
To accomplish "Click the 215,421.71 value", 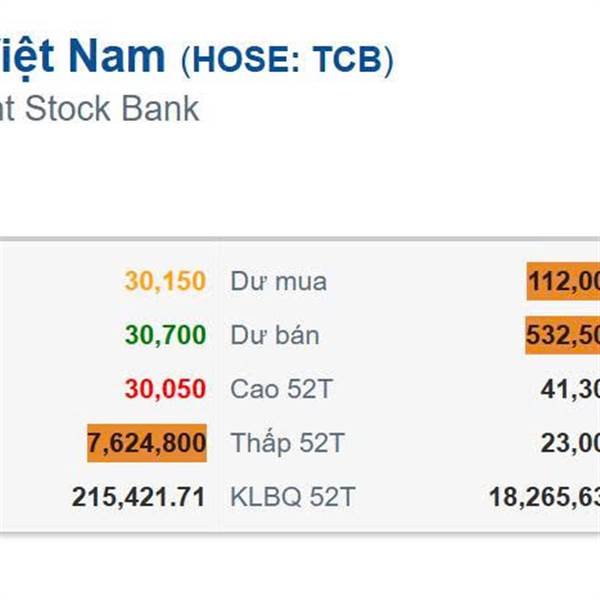I will (x=138, y=496).
